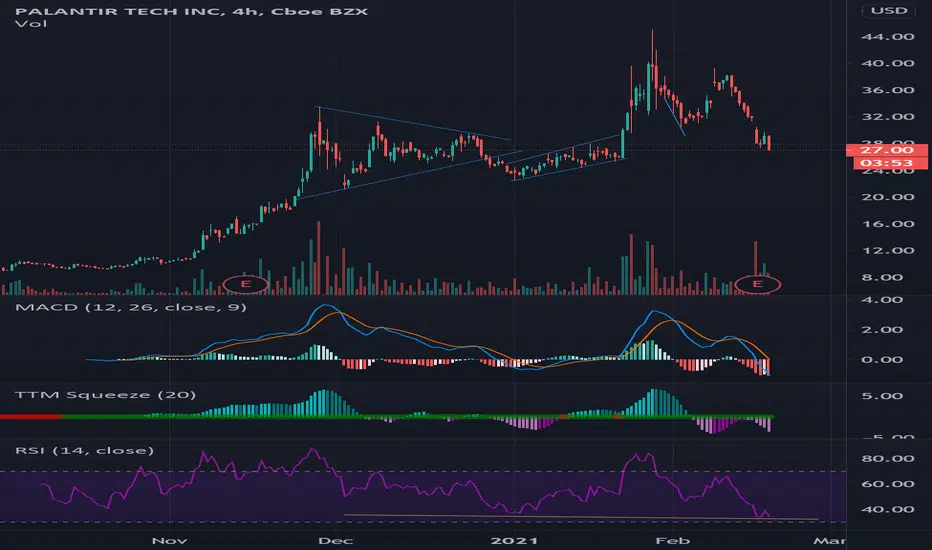The image size is (932, 550).
Task: Click the 40.00 value on the main price axis
Action: pyautogui.click(x=887, y=64)
